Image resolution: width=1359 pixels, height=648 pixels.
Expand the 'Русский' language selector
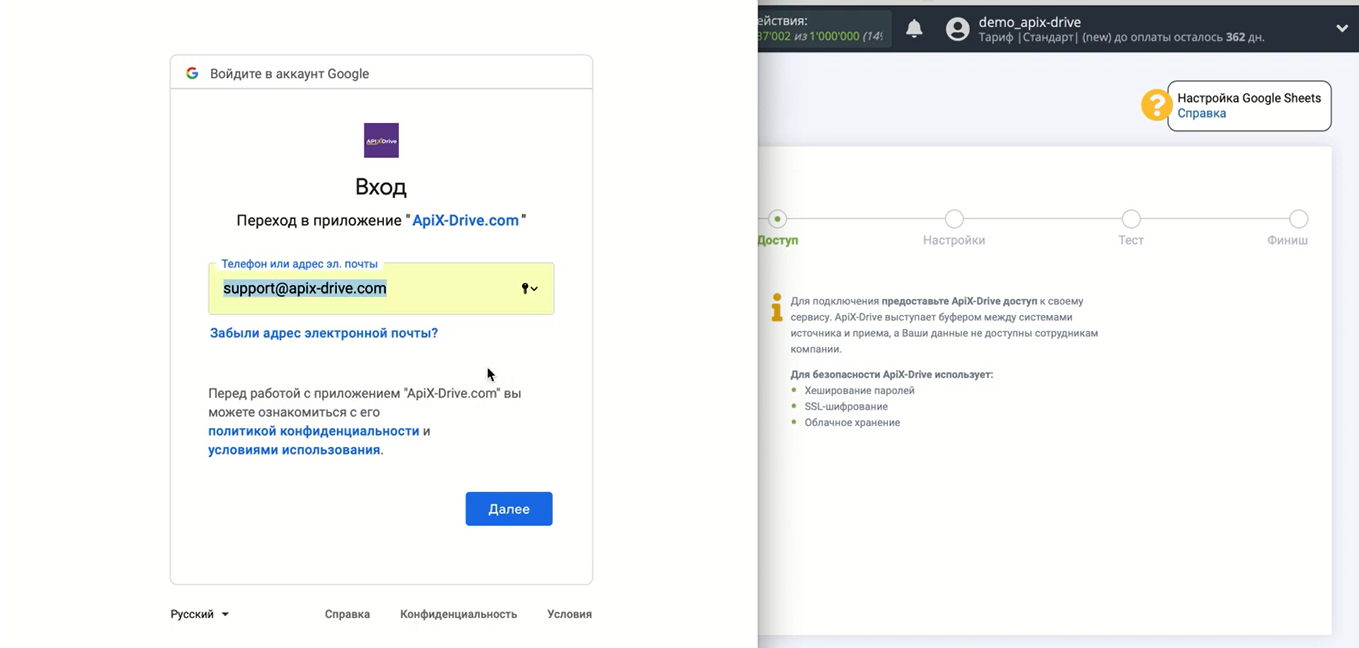(x=200, y=614)
